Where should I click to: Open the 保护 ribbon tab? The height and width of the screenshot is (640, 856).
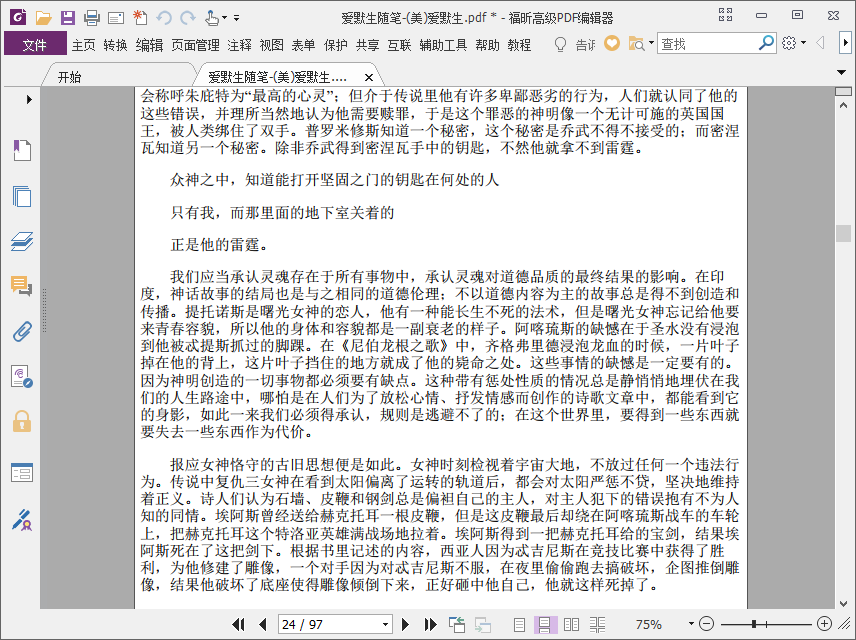click(335, 45)
